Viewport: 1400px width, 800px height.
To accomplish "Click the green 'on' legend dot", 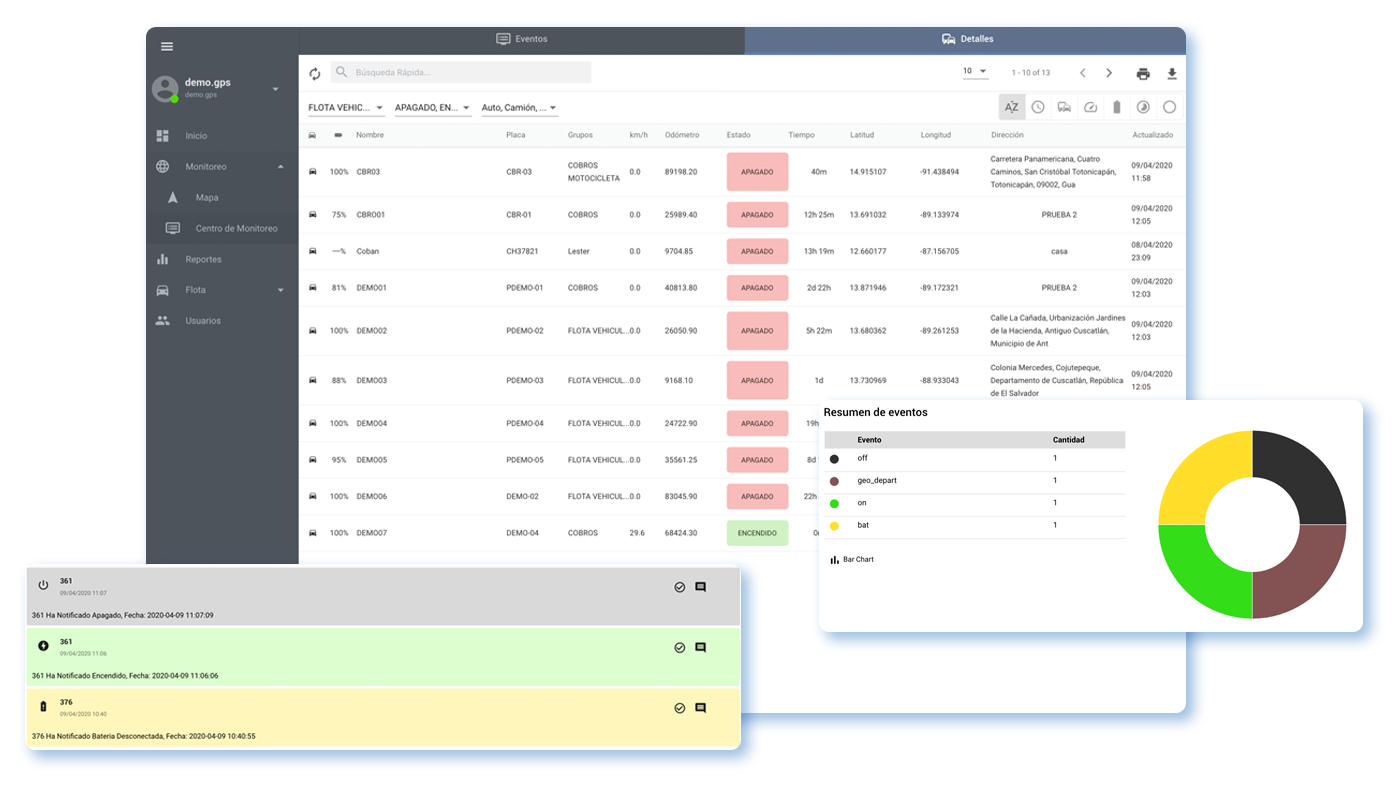I will (834, 503).
